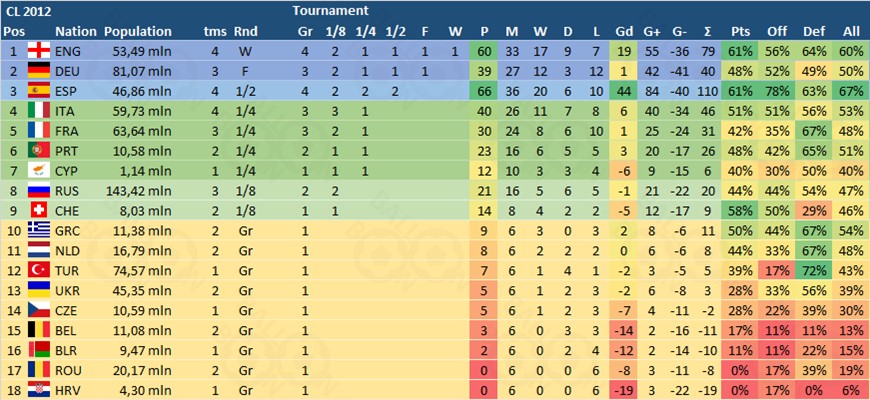870x400 pixels.
Task: Click the Croatia flag icon
Action: 39,388
